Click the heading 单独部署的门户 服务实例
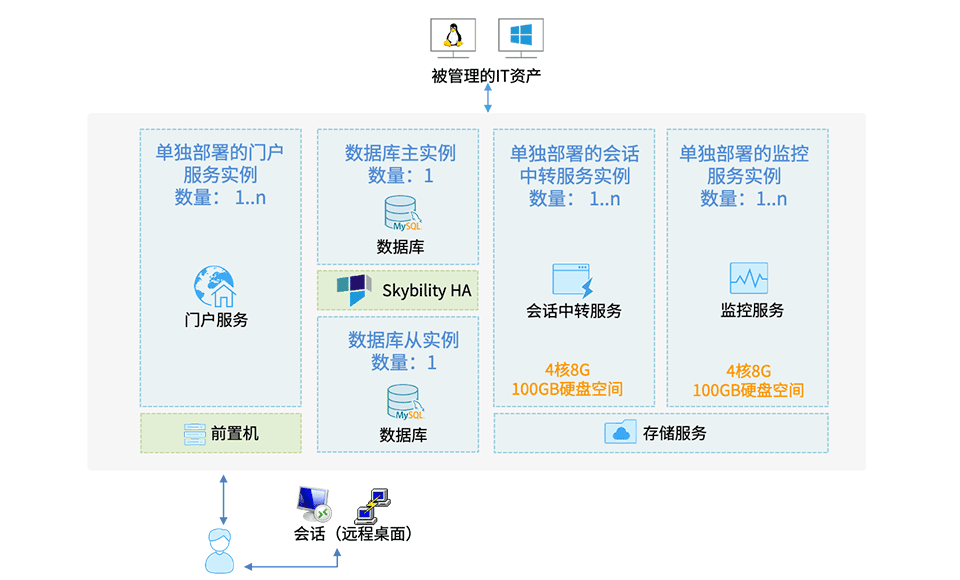The image size is (960, 580). click(x=220, y=164)
